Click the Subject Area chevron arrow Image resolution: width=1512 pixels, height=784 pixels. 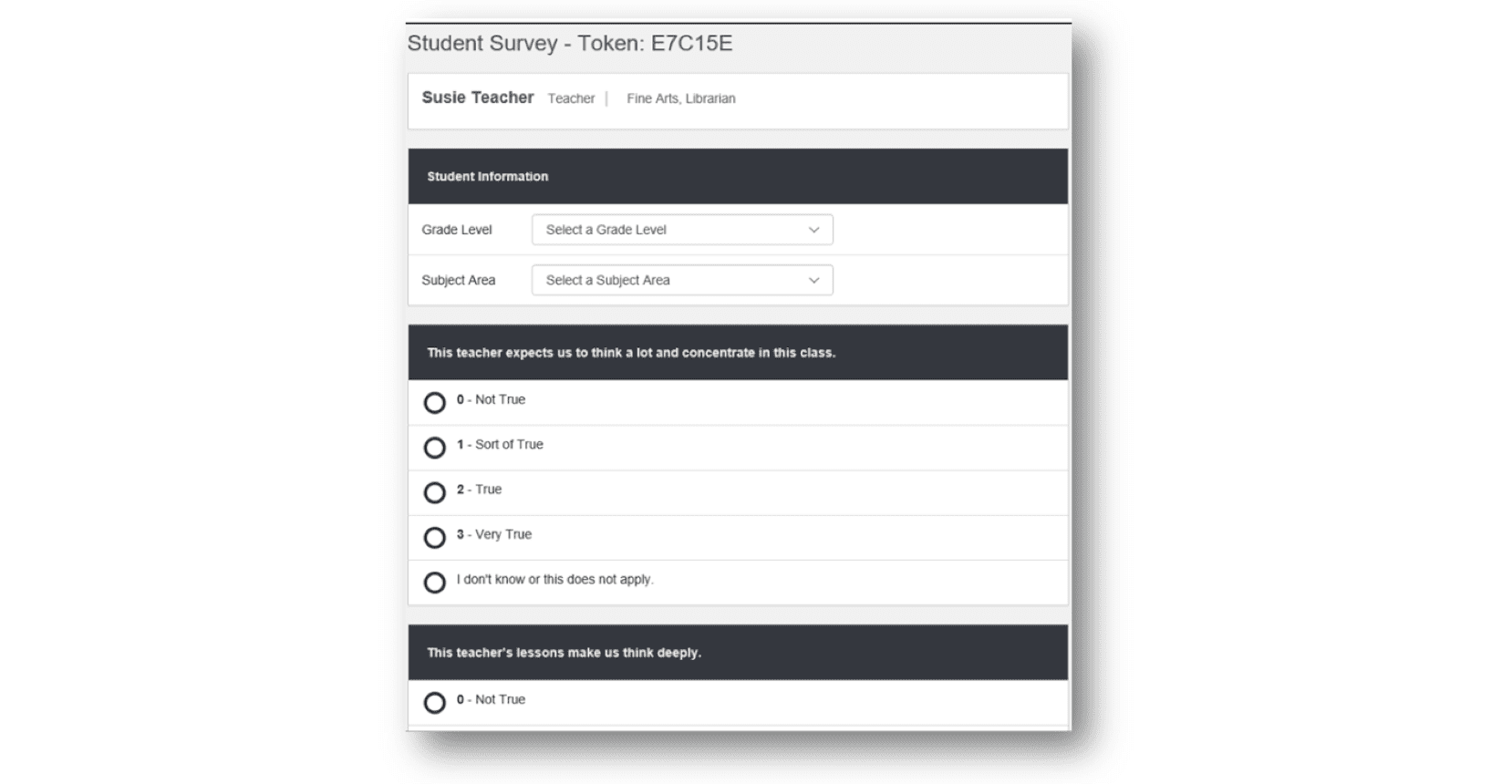pyautogui.click(x=813, y=280)
